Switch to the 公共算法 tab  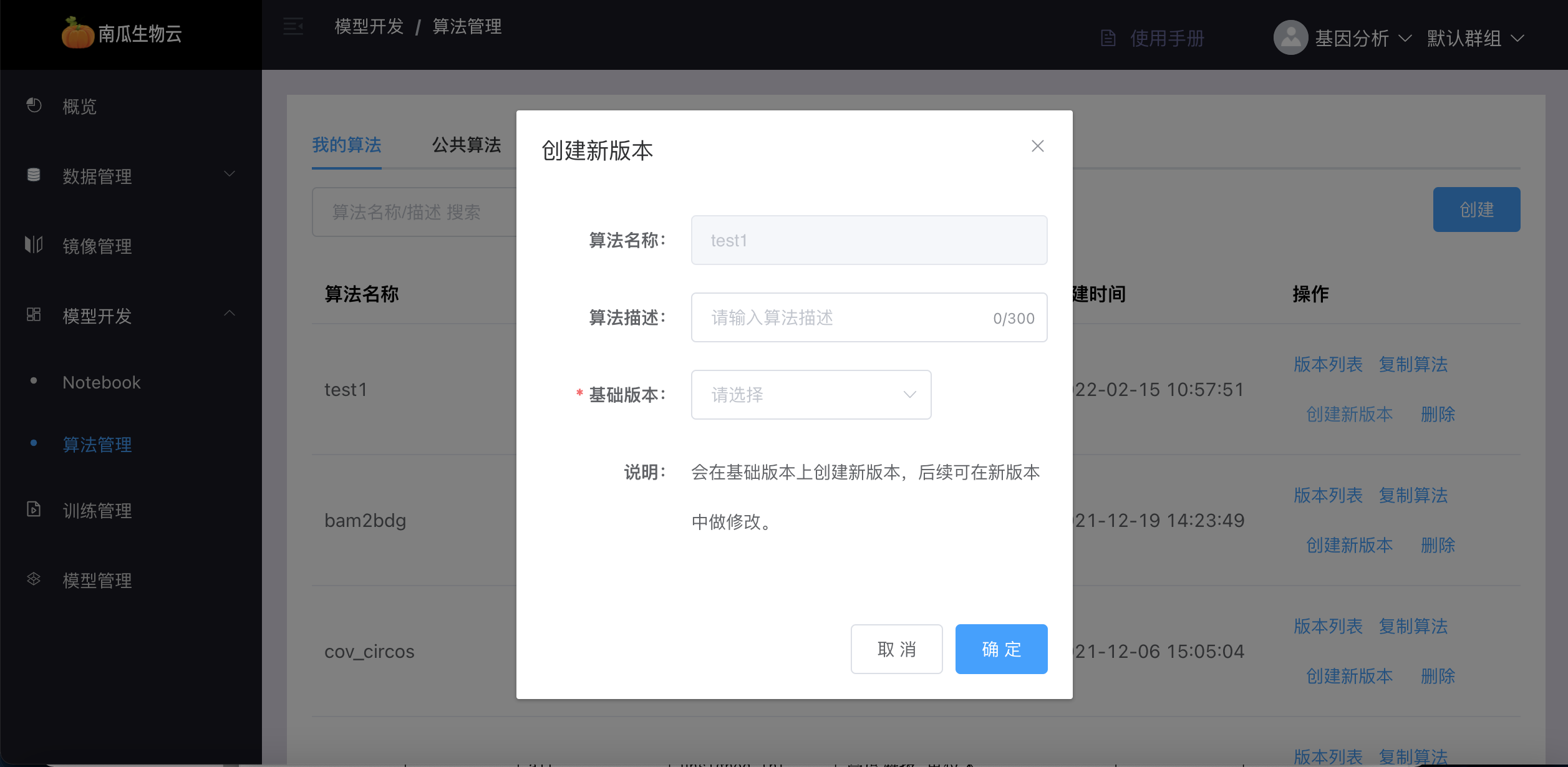click(x=467, y=145)
